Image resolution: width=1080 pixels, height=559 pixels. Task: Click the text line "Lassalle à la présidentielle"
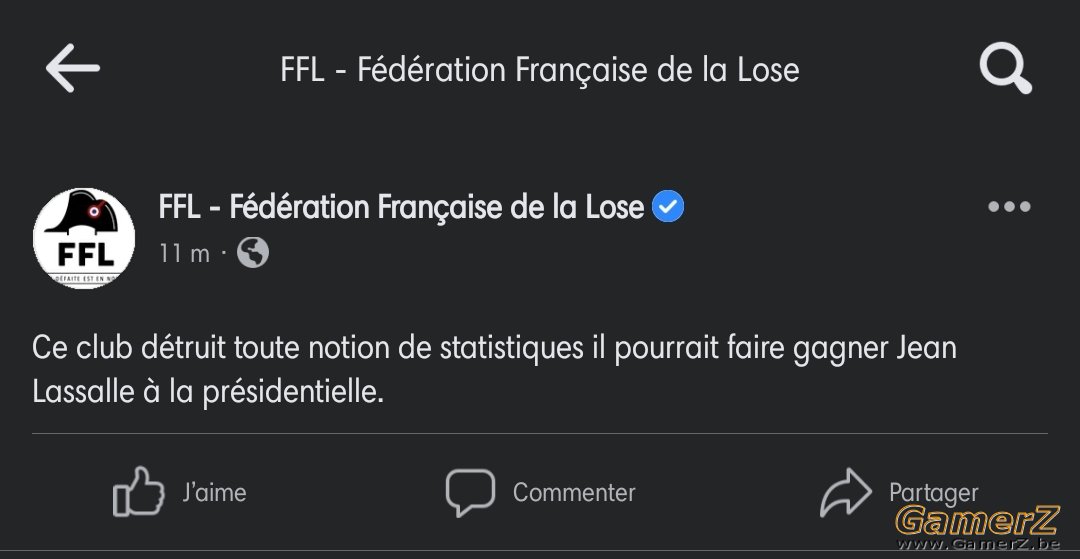point(207,393)
